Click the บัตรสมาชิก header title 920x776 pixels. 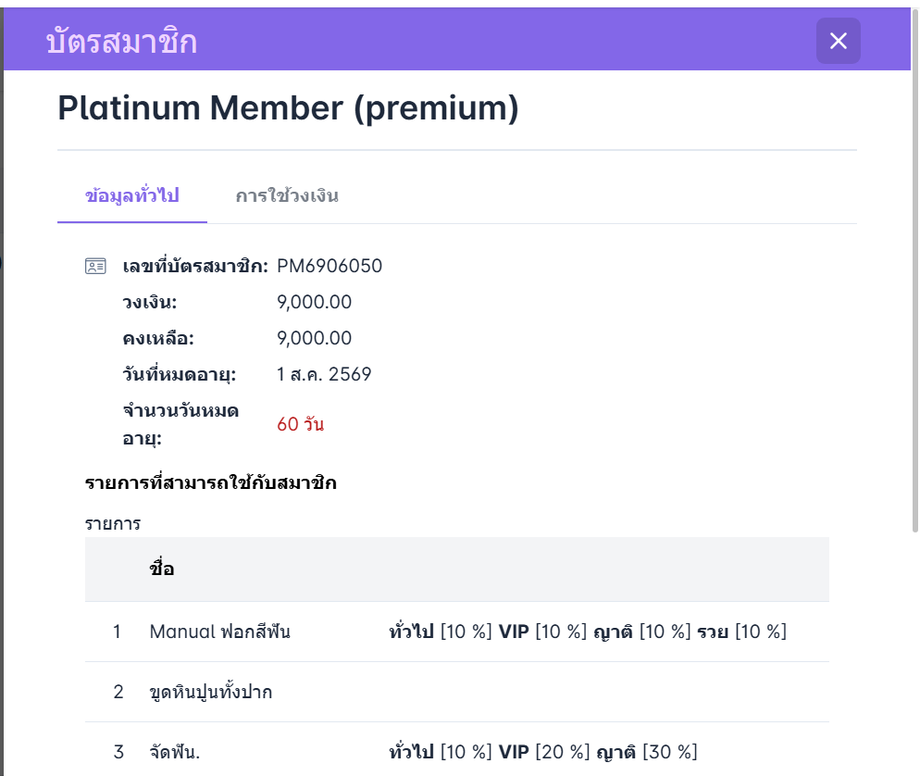point(121,42)
